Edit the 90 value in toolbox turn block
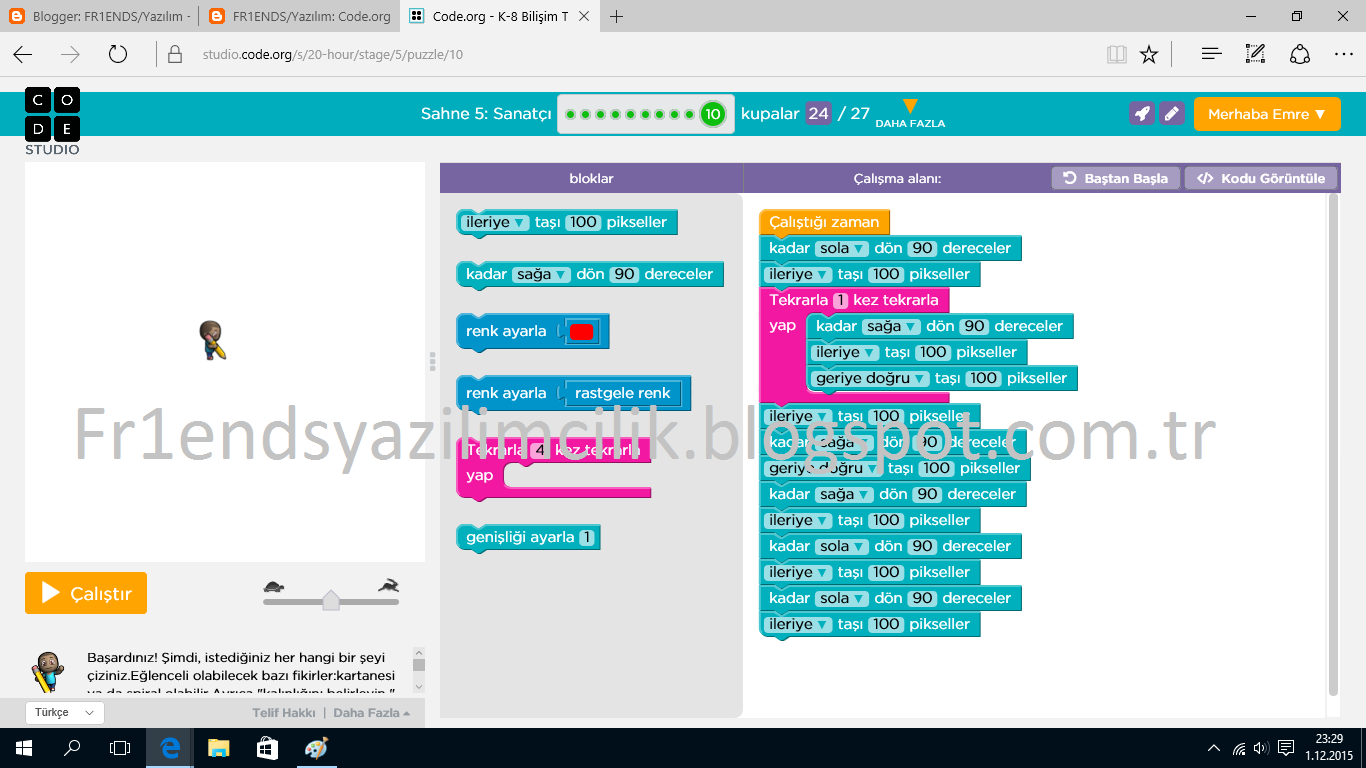Viewport: 1366px width, 768px height. 624,274
